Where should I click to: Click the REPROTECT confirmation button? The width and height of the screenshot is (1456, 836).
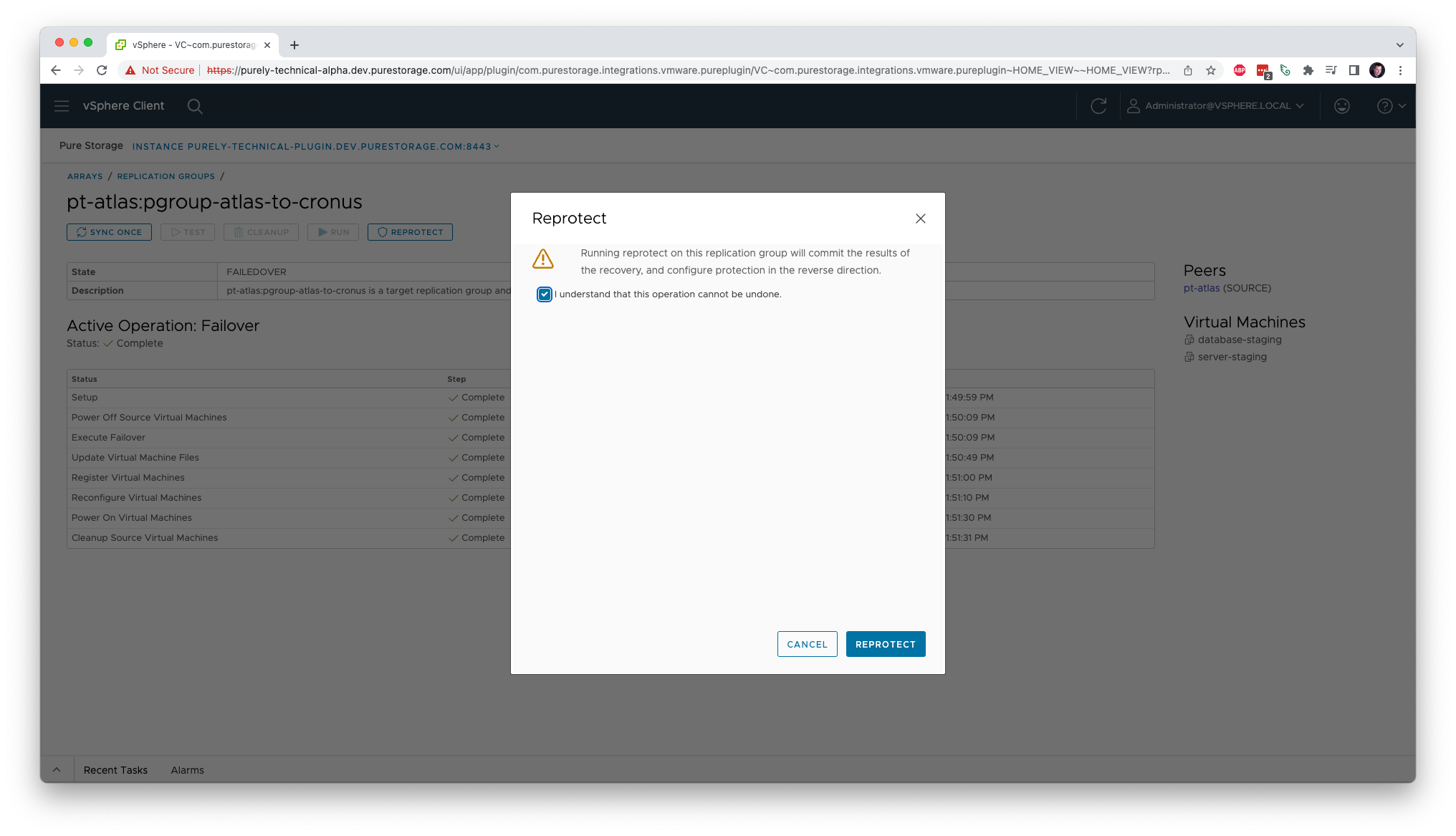[885, 644]
